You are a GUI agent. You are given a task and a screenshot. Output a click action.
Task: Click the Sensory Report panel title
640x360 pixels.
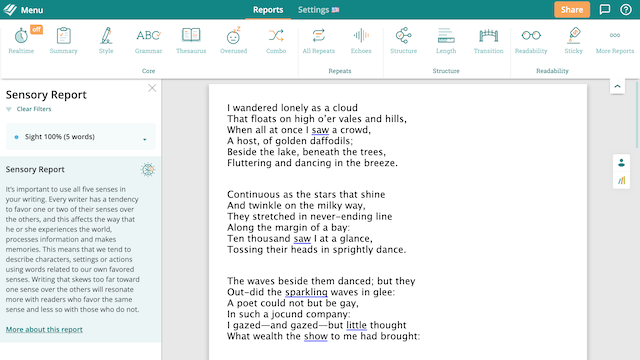(x=46, y=95)
